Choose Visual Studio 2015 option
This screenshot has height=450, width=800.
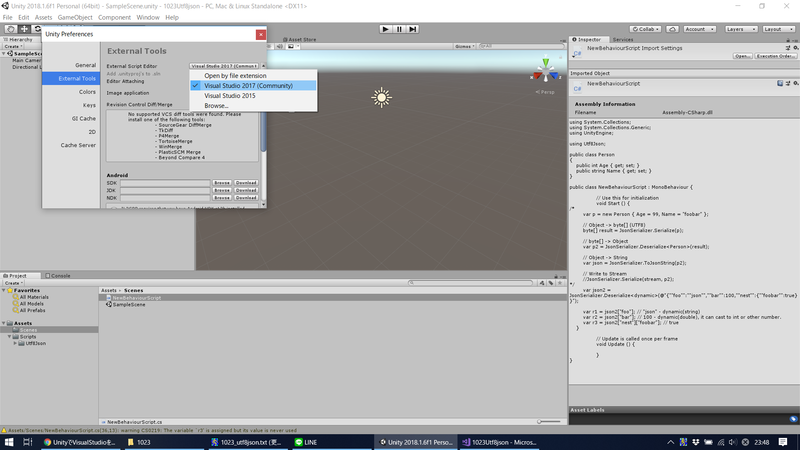tap(253, 95)
